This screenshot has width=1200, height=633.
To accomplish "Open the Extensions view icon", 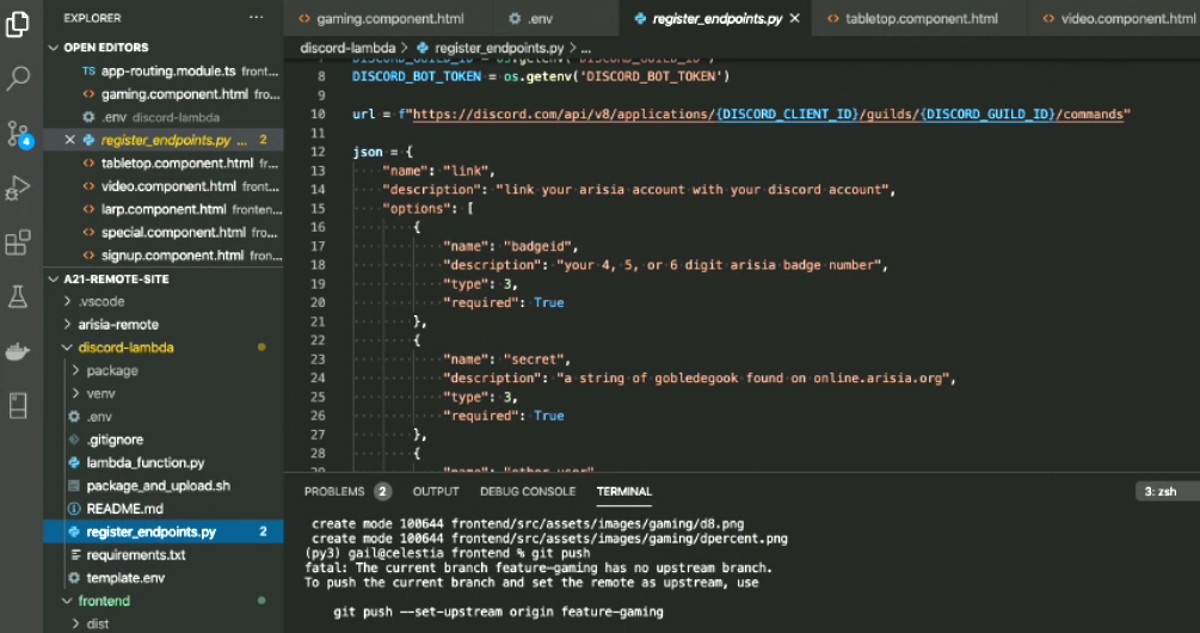I will [x=18, y=243].
